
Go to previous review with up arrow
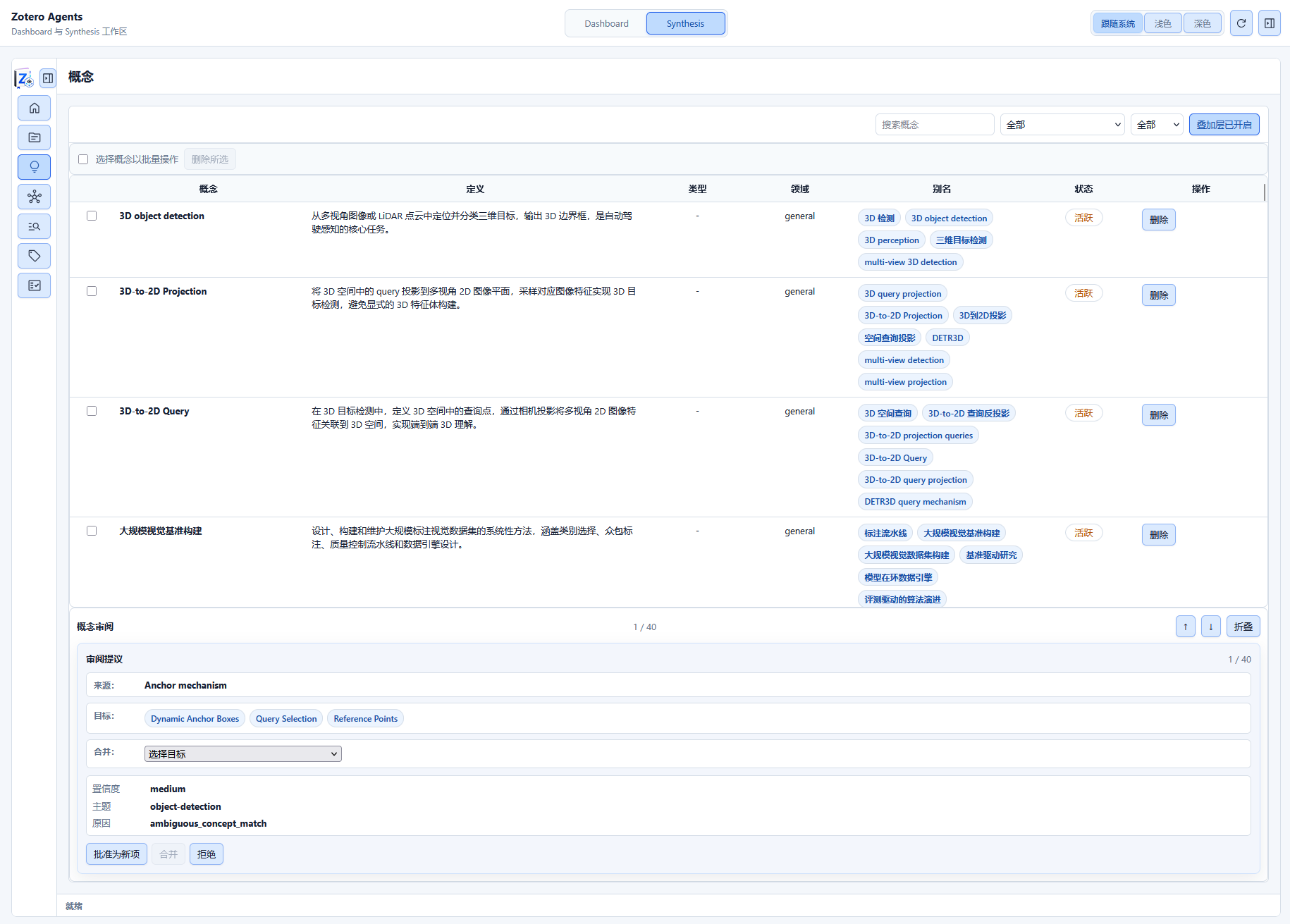coord(1186,627)
